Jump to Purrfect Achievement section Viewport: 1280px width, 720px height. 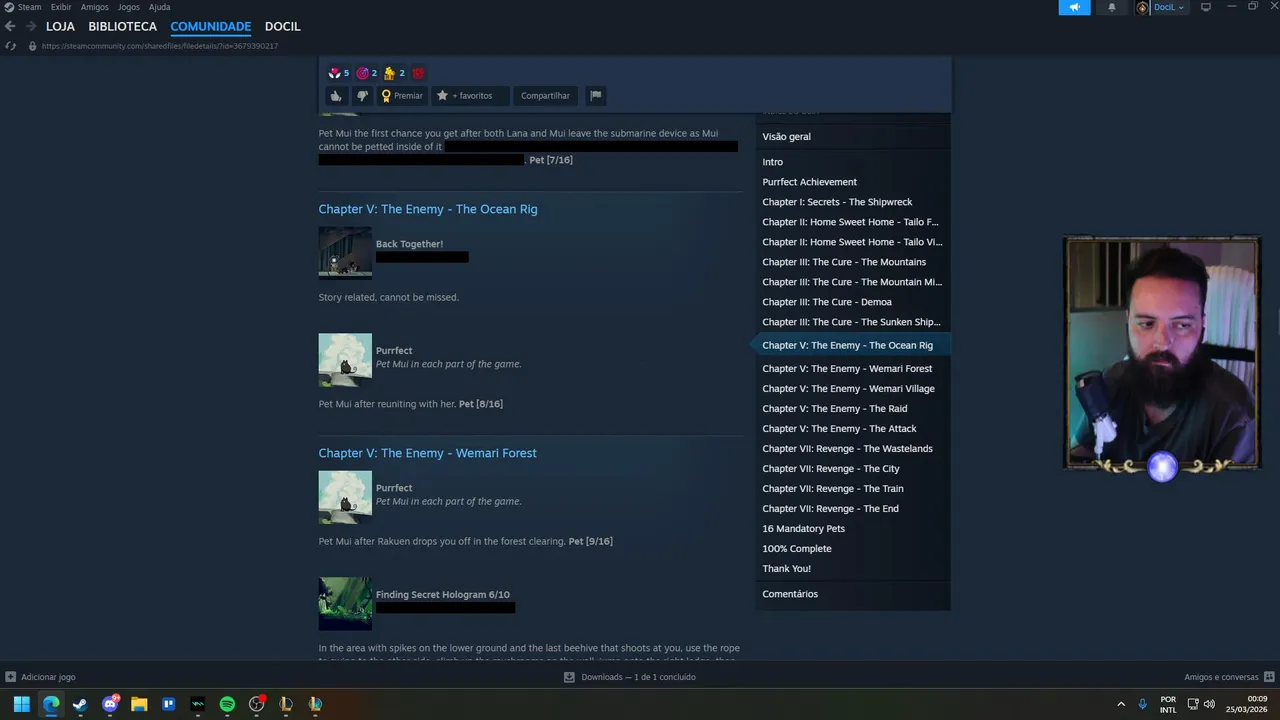809,182
